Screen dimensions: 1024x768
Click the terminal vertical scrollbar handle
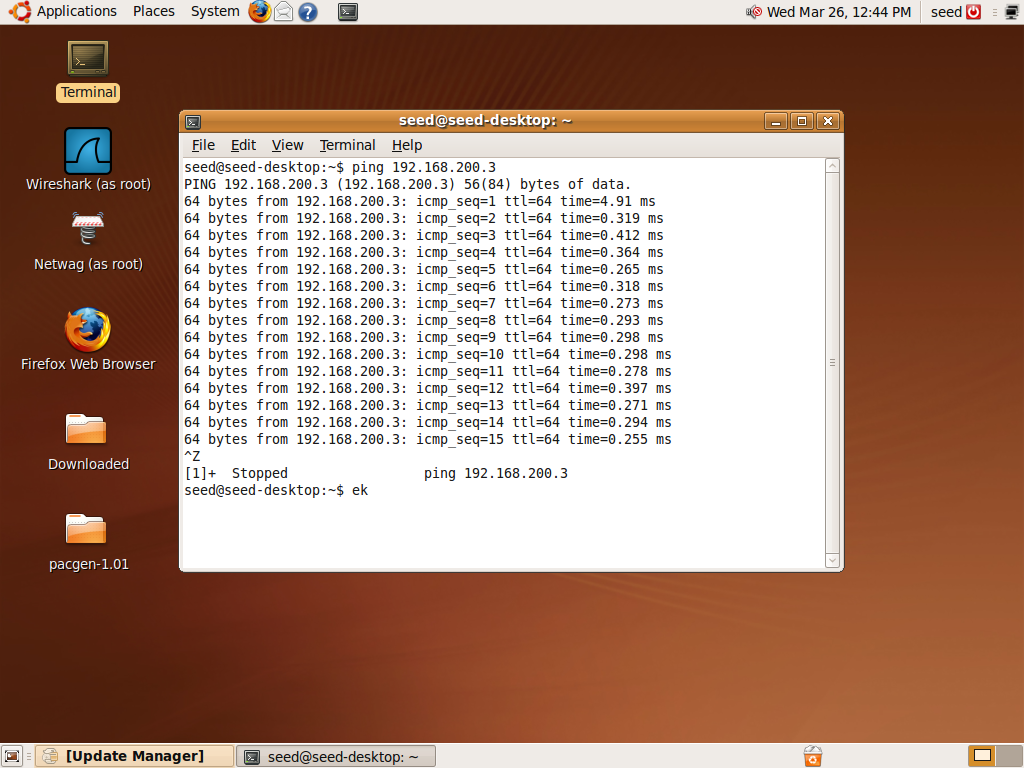832,362
